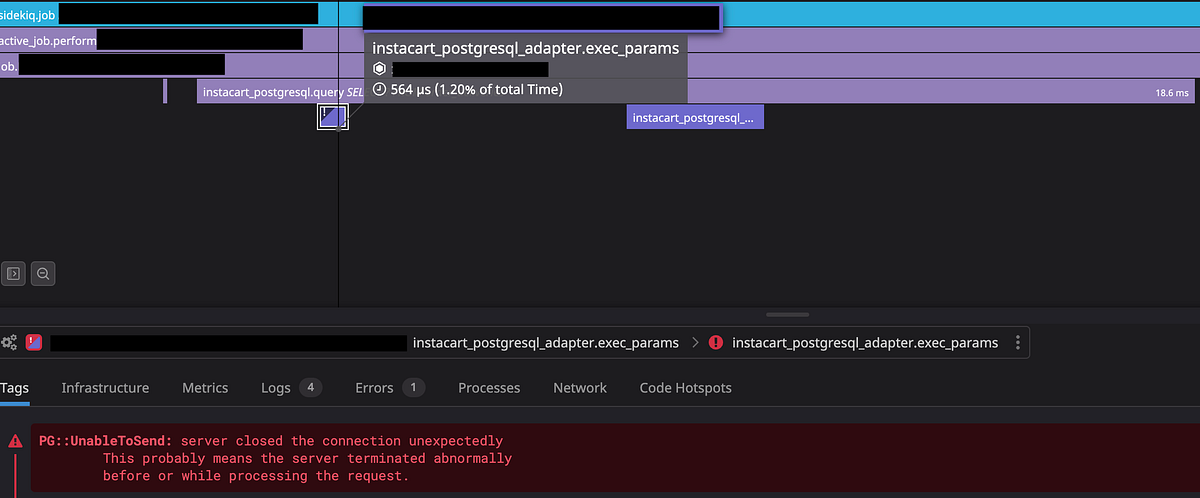Open the Code Hotspots tab

pyautogui.click(x=686, y=388)
